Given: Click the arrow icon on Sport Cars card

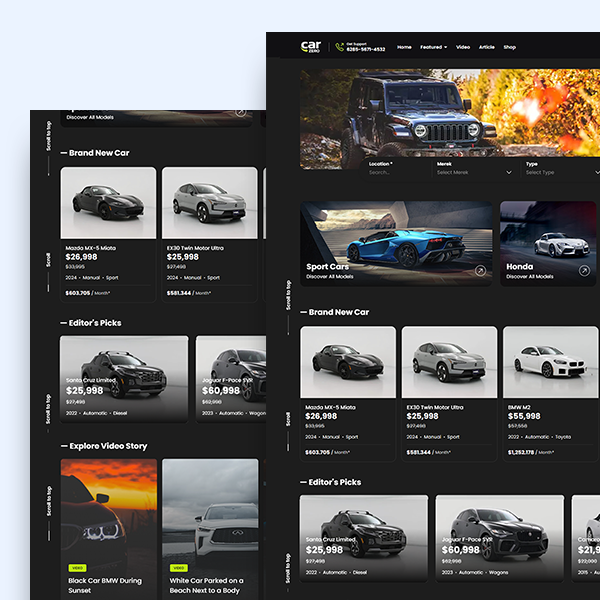Looking at the screenshot, I should pyautogui.click(x=480, y=271).
